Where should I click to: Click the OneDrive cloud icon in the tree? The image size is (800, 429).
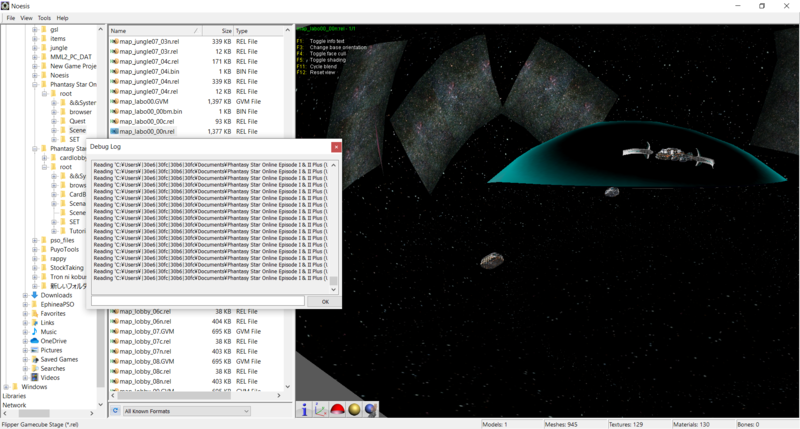tap(35, 341)
